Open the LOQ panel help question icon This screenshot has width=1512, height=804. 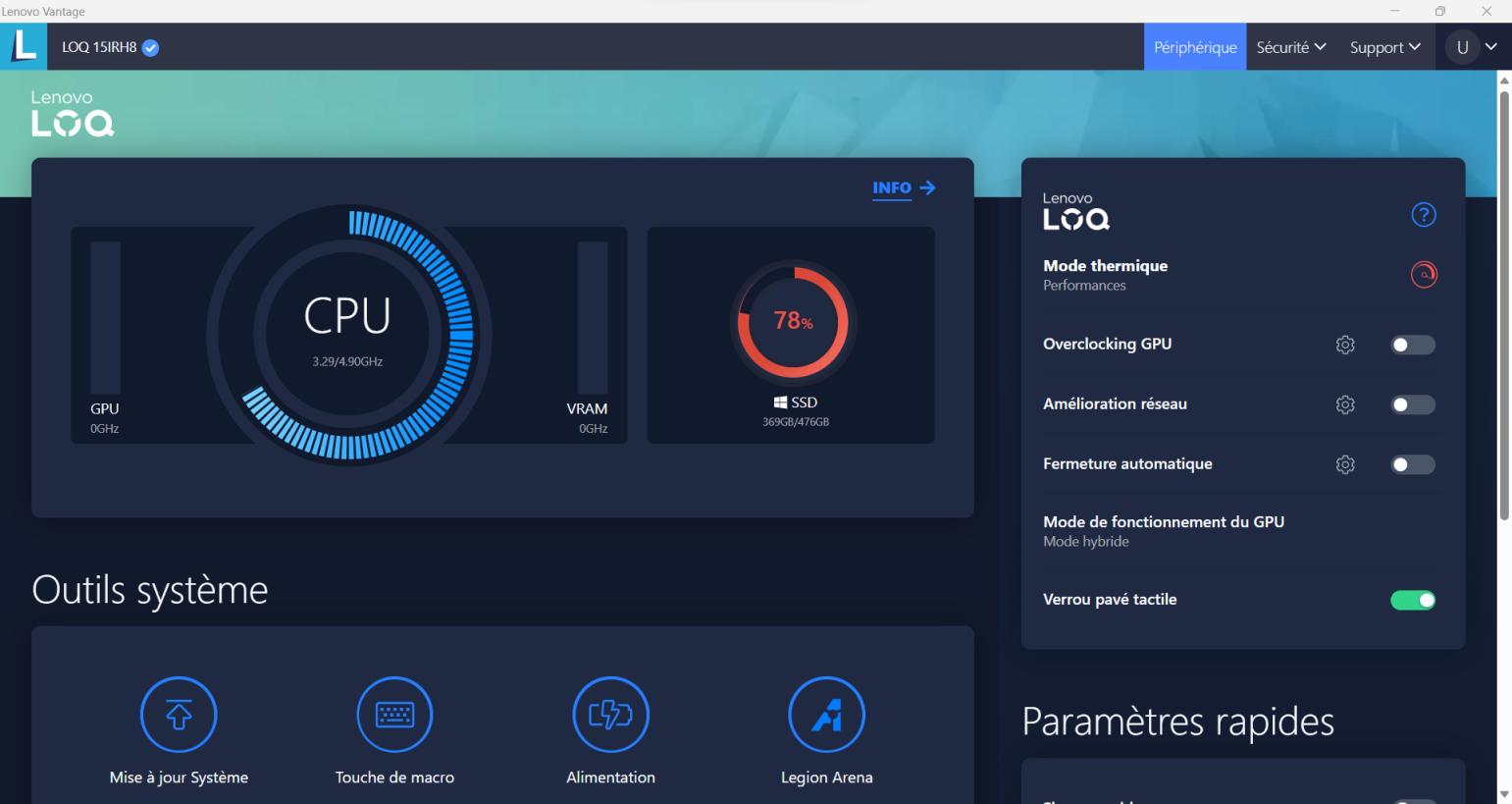point(1423,215)
